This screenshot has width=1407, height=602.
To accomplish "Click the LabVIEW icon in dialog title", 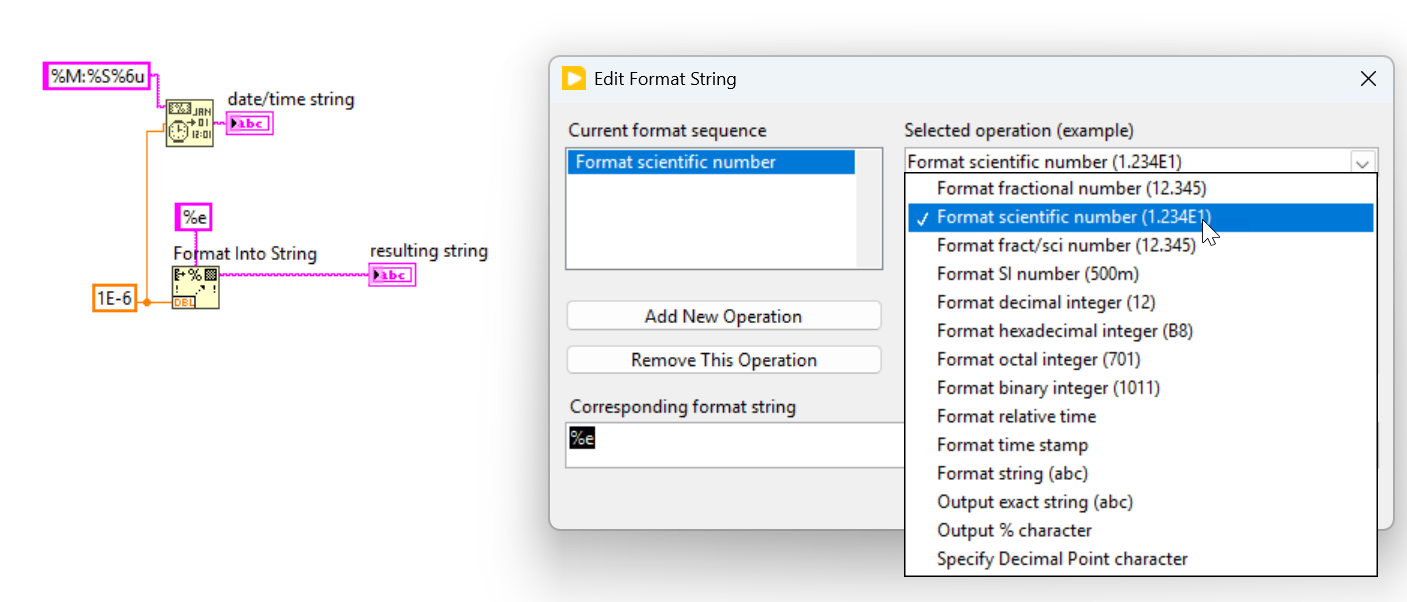I will pyautogui.click(x=574, y=78).
